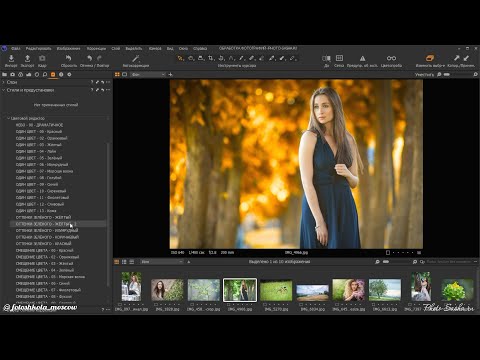Select the lone tree landscape thumbnail
This screenshot has height=360, width=480.
click(x=385, y=290)
